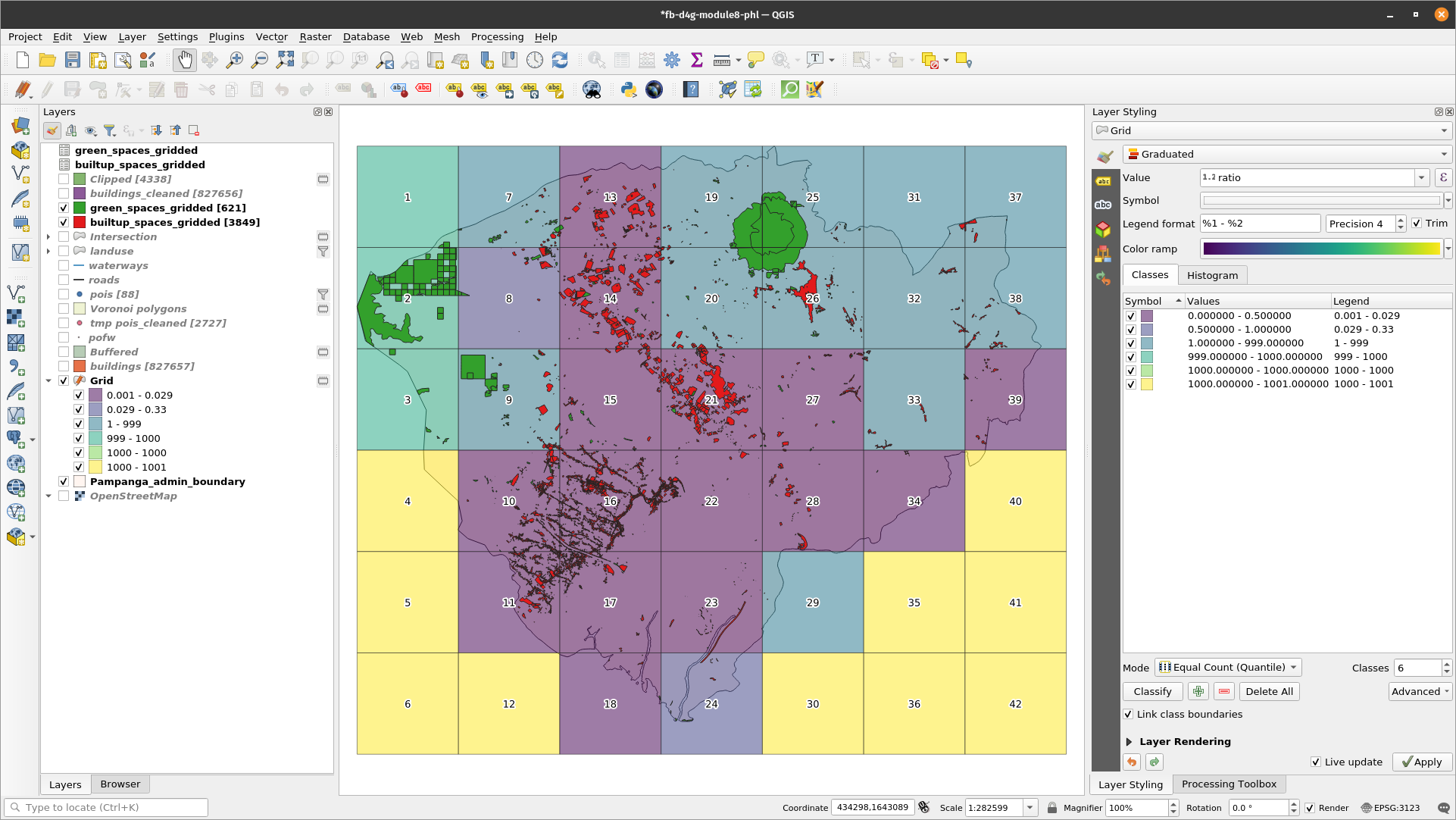Viewport: 1456px width, 820px height.
Task: Activate the Zoom In tool
Action: [x=235, y=60]
